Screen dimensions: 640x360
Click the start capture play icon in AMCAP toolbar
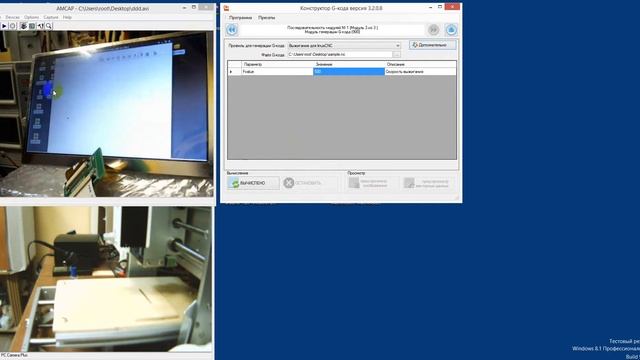pos(4,26)
